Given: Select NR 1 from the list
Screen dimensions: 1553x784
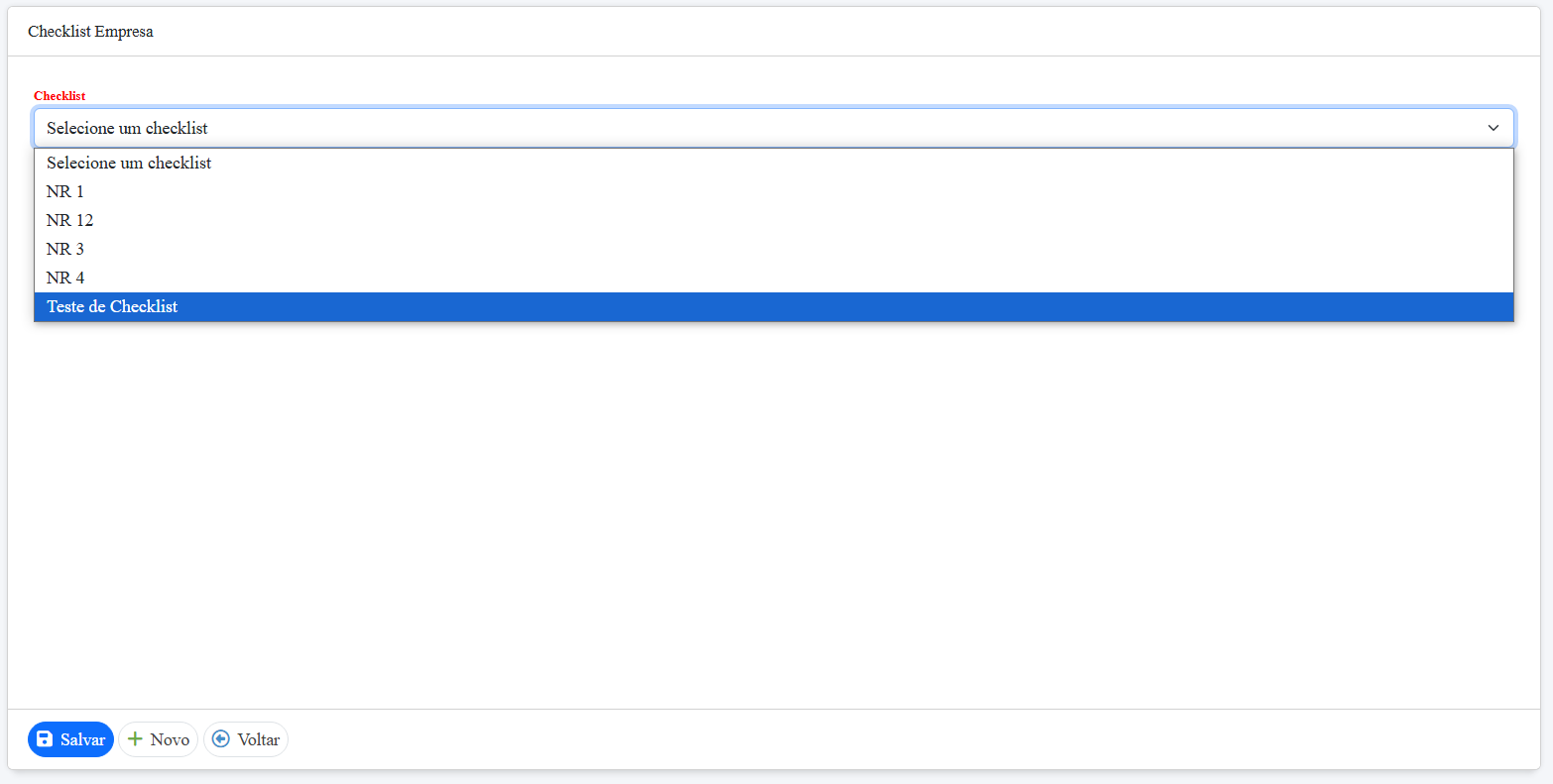Looking at the screenshot, I should (65, 191).
